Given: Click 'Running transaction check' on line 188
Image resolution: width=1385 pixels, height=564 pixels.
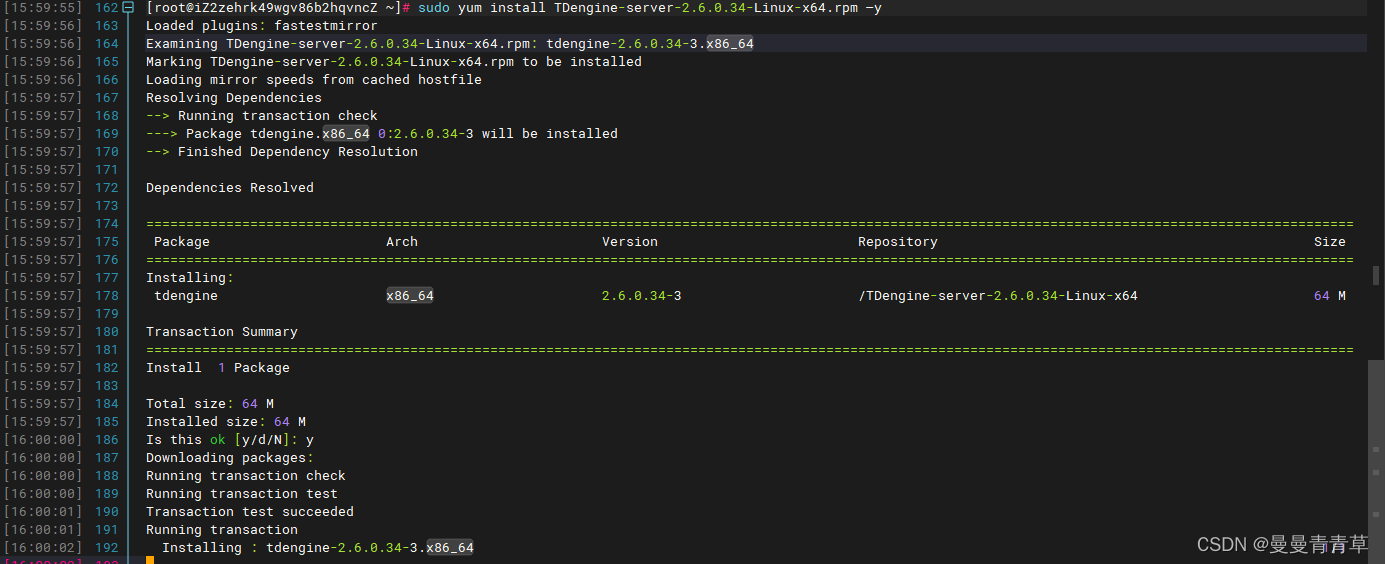Looking at the screenshot, I should [246, 476].
